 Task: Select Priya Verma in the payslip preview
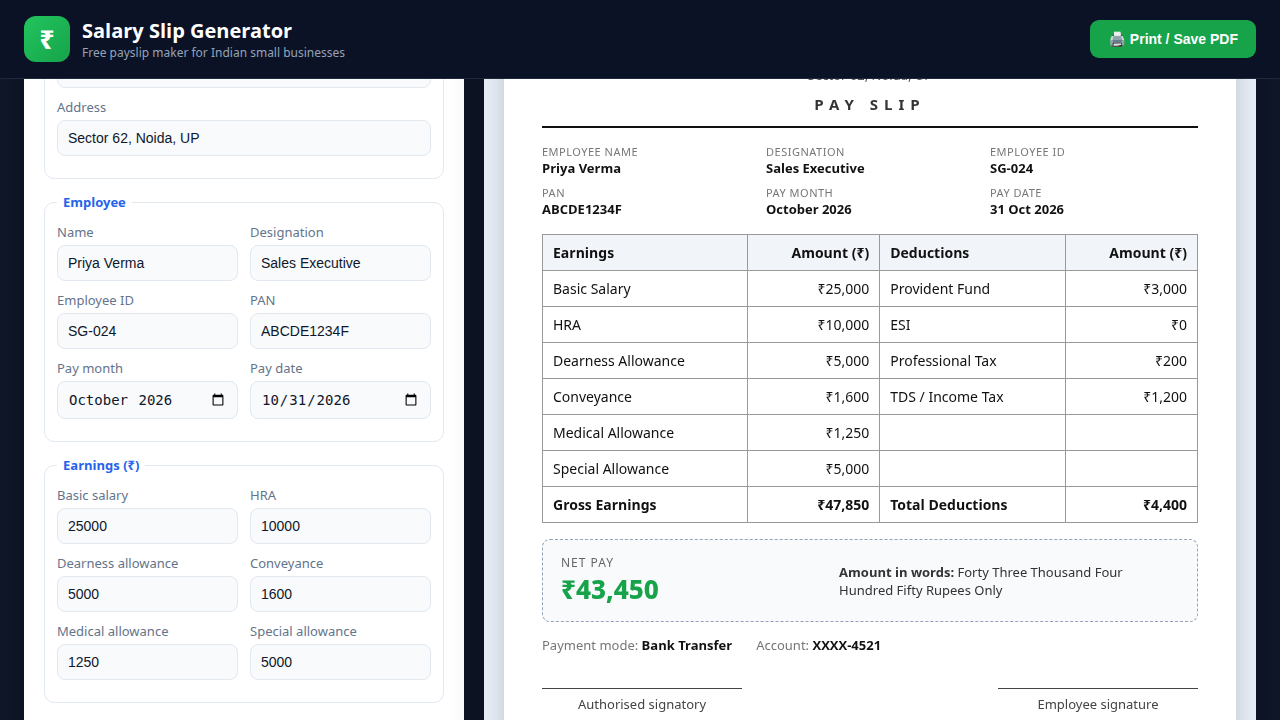tap(581, 168)
